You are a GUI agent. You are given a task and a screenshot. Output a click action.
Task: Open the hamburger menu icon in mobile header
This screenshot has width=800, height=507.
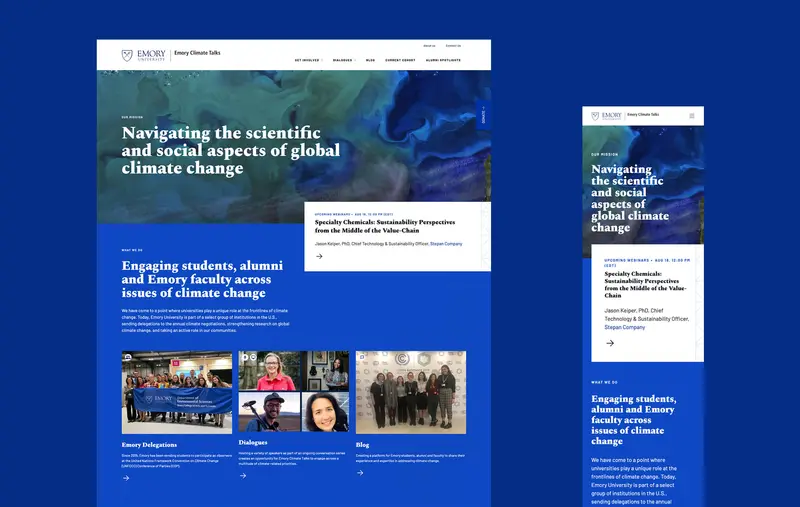tap(692, 116)
